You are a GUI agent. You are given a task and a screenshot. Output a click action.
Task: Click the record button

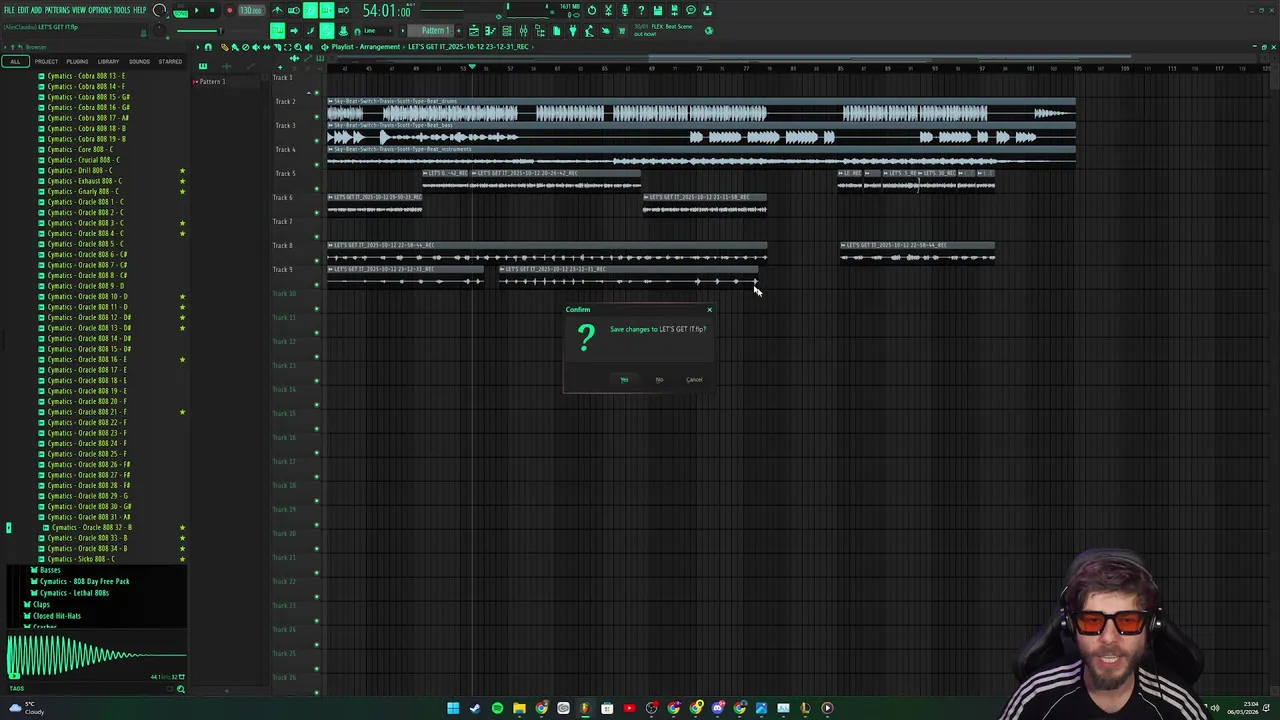[x=229, y=10]
